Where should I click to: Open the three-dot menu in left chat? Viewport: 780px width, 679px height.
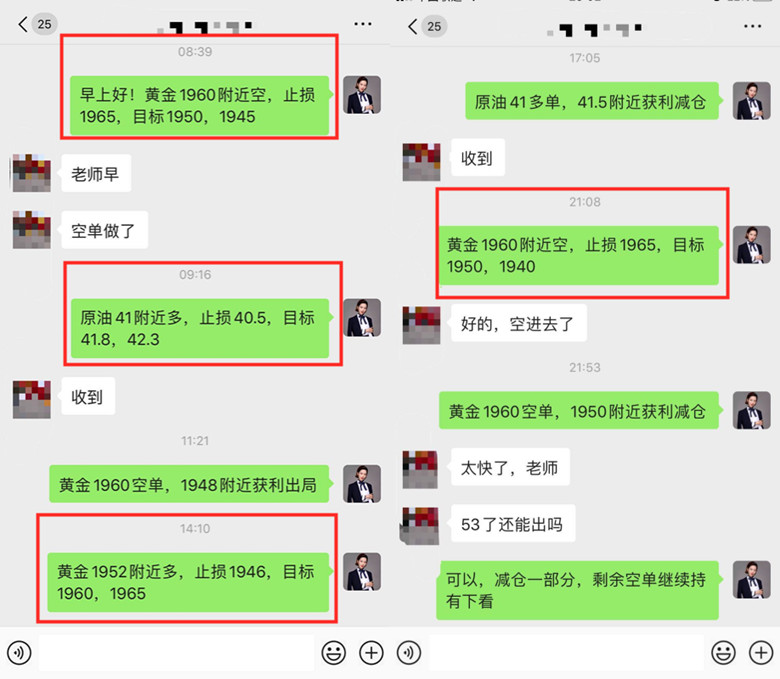tap(363, 24)
